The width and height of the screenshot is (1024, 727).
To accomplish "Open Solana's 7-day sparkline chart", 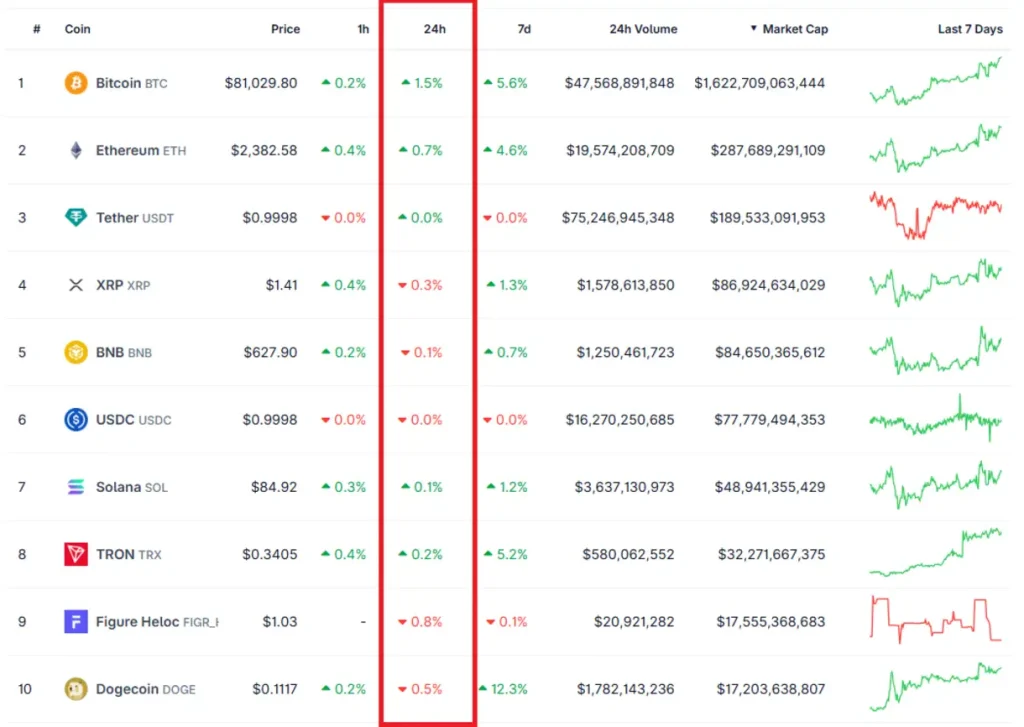I will coord(935,485).
